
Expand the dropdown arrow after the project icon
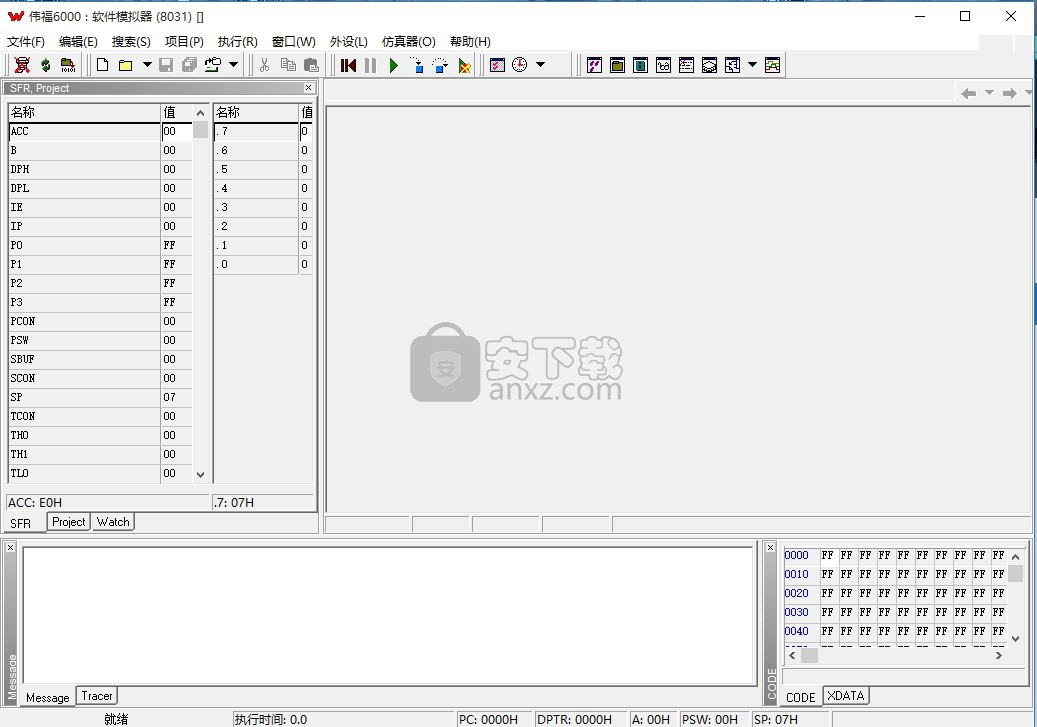click(233, 65)
